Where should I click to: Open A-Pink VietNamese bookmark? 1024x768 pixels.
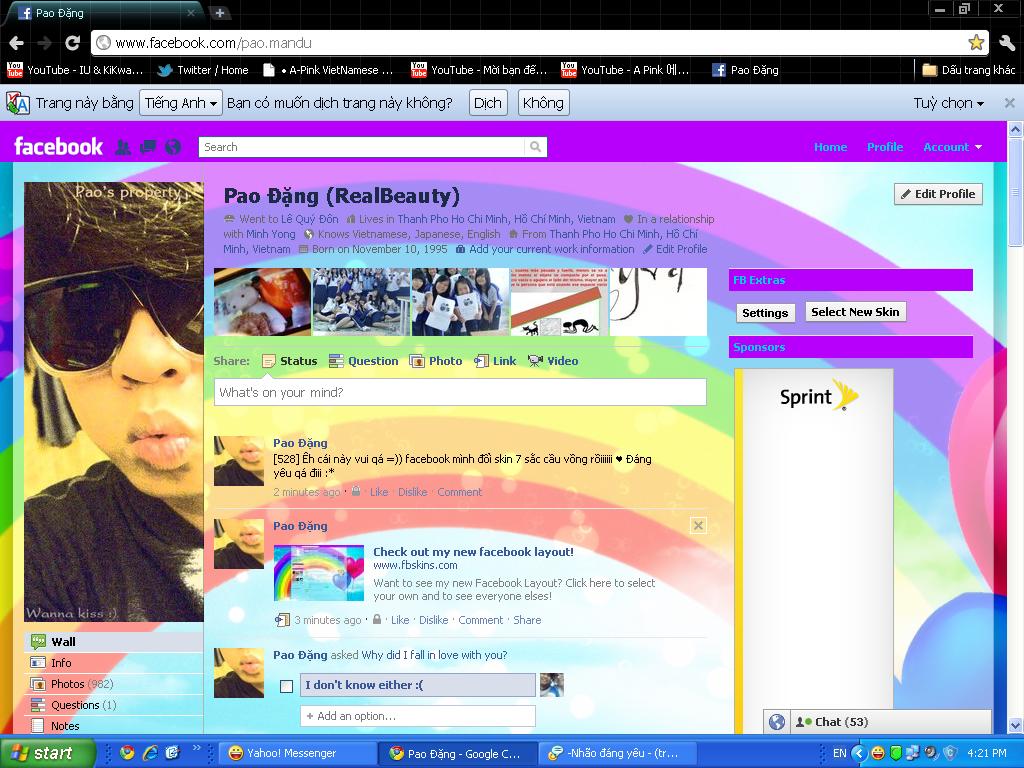tap(328, 70)
